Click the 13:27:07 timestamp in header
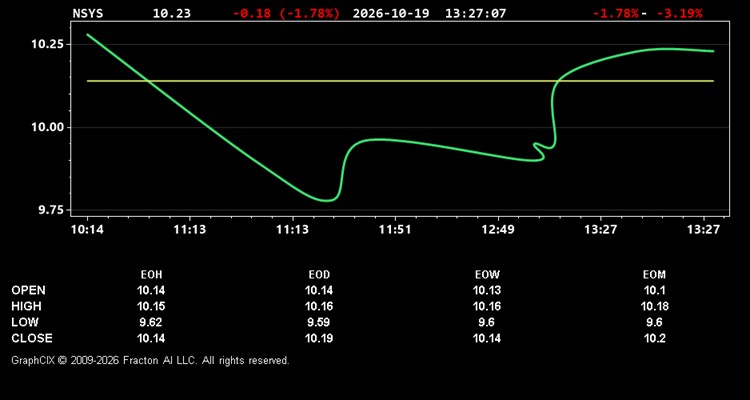 (x=475, y=13)
